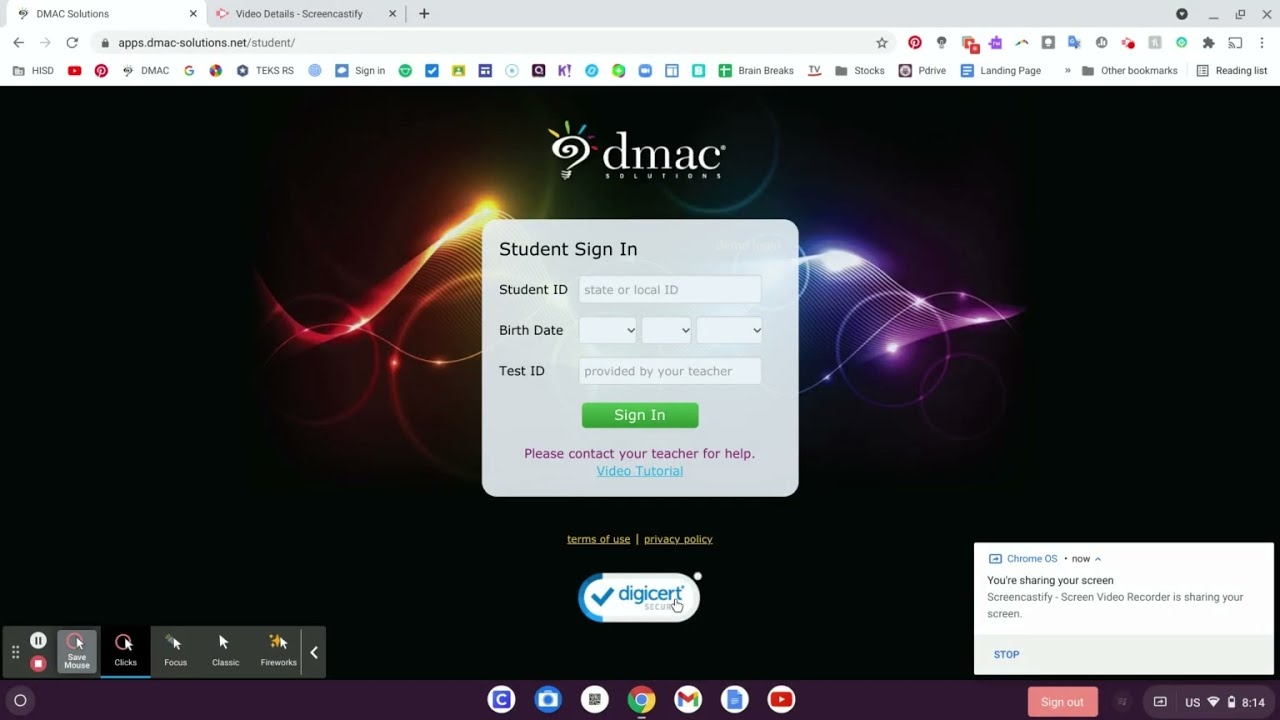Stop the Screencastify recording

(x=38, y=663)
